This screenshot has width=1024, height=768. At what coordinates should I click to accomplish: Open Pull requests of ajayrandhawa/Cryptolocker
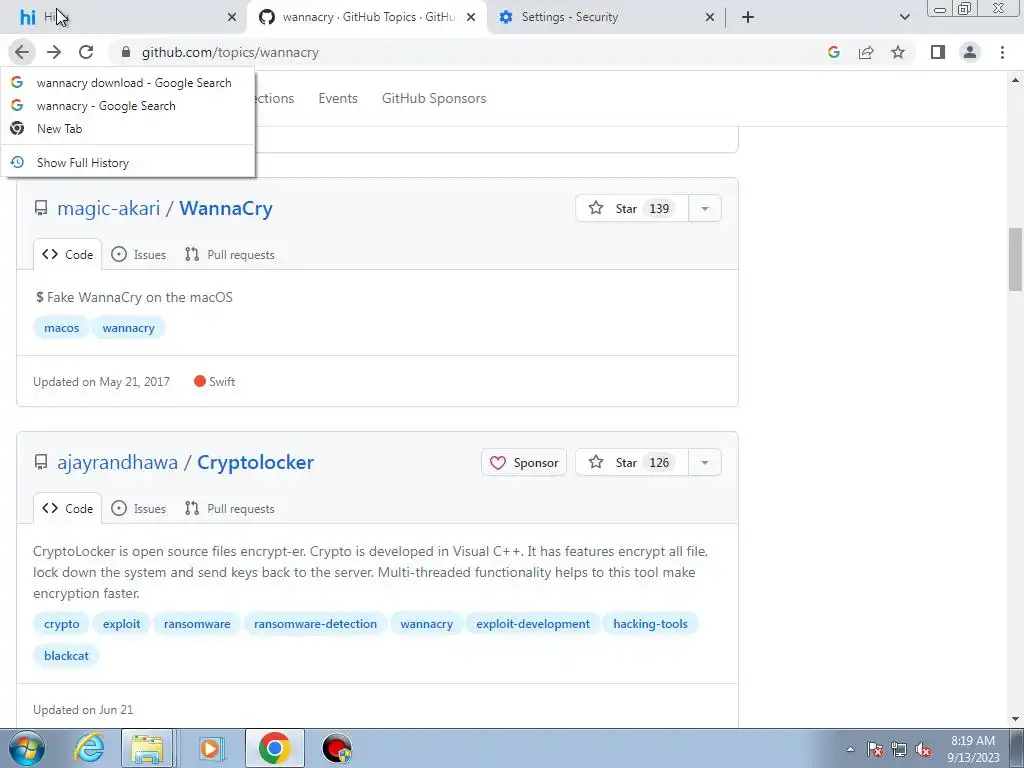229,509
